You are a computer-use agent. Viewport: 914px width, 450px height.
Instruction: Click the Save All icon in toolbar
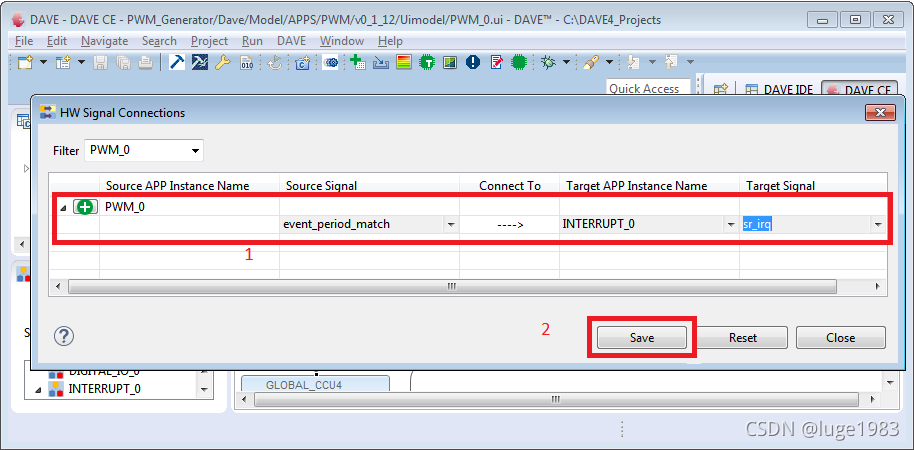[123, 62]
